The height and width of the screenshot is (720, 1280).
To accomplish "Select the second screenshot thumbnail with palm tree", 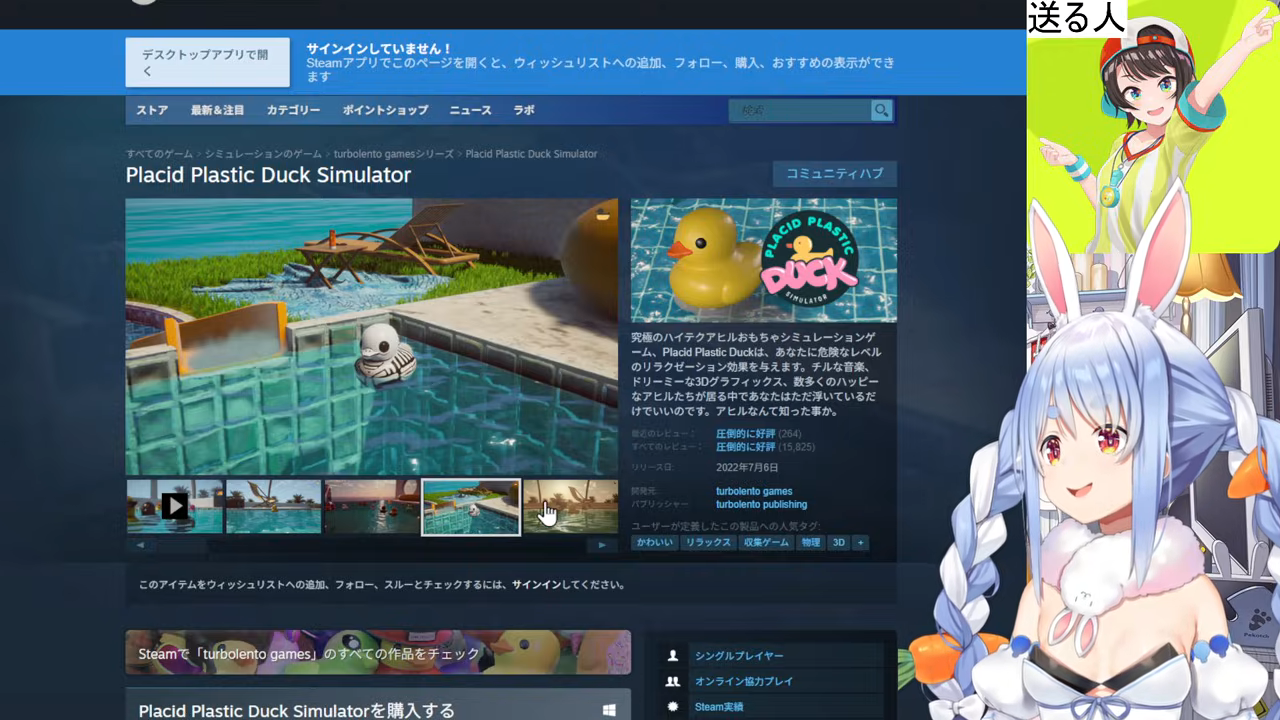I will [x=273, y=507].
